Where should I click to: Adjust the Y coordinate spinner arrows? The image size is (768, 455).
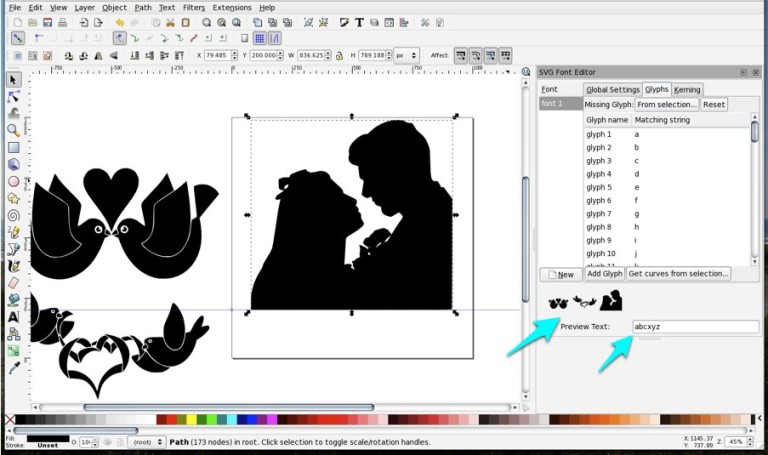280,55
